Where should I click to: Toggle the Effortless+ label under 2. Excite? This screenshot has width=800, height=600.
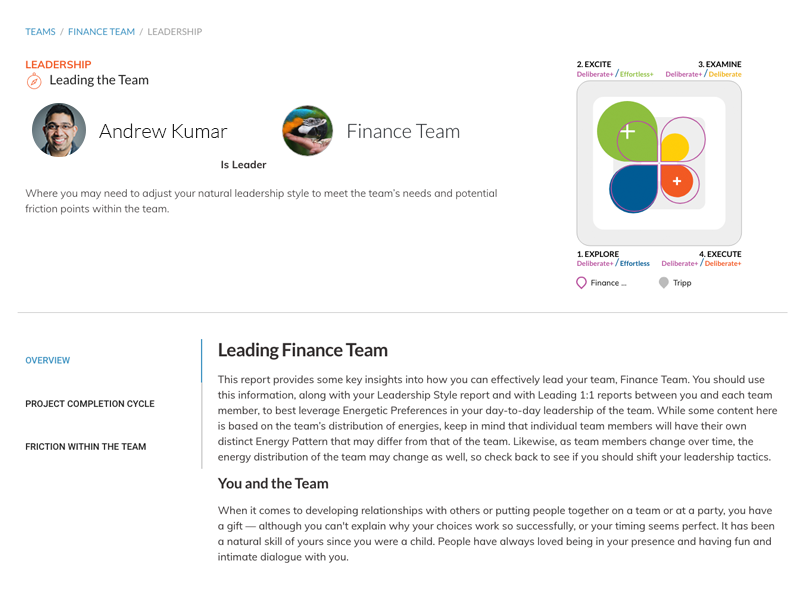(637, 73)
